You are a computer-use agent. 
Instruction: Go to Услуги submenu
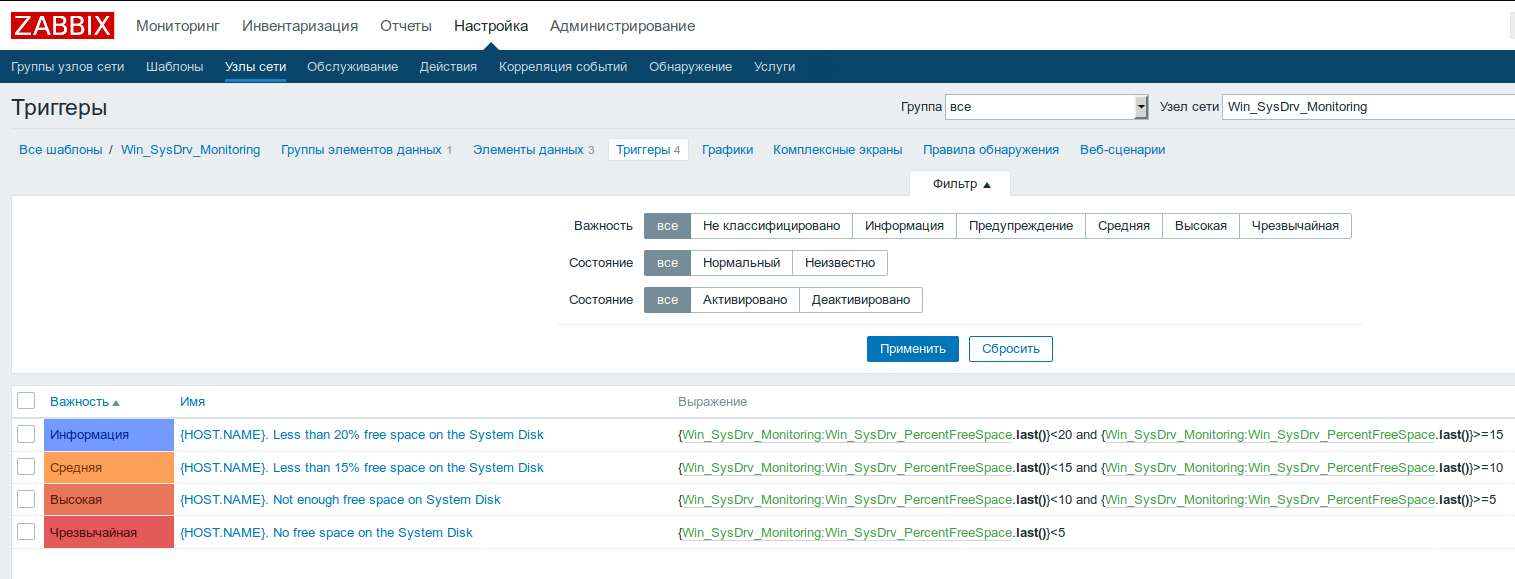pos(775,67)
